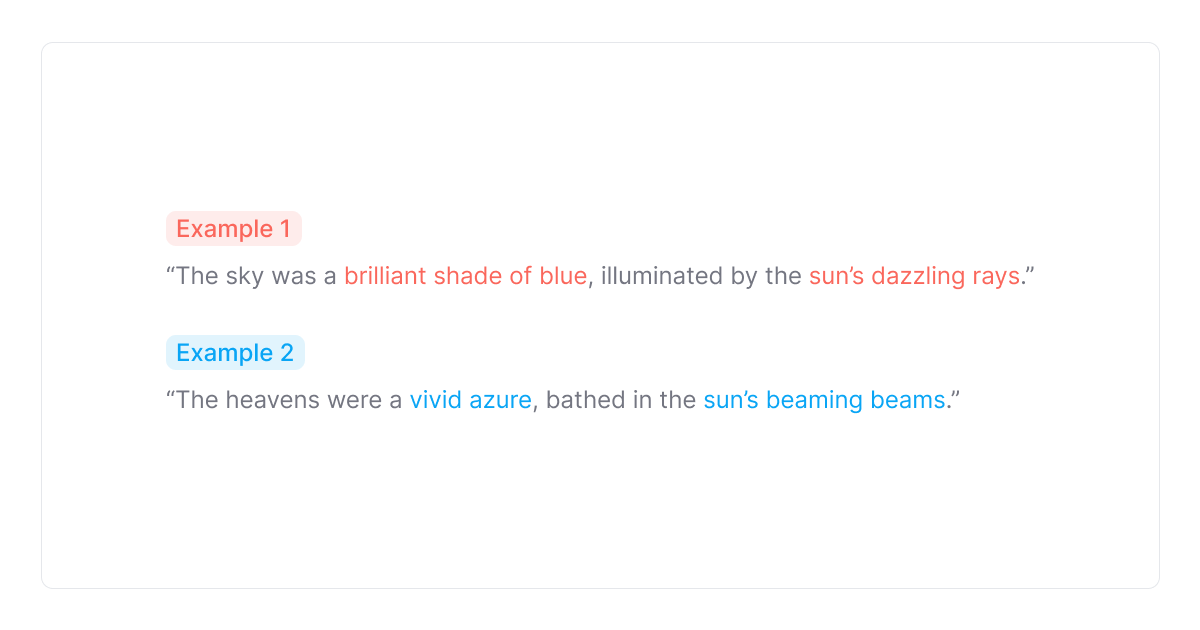Click the blue phrase "vivid azure"
The height and width of the screenshot is (630, 1200).
tap(470, 400)
